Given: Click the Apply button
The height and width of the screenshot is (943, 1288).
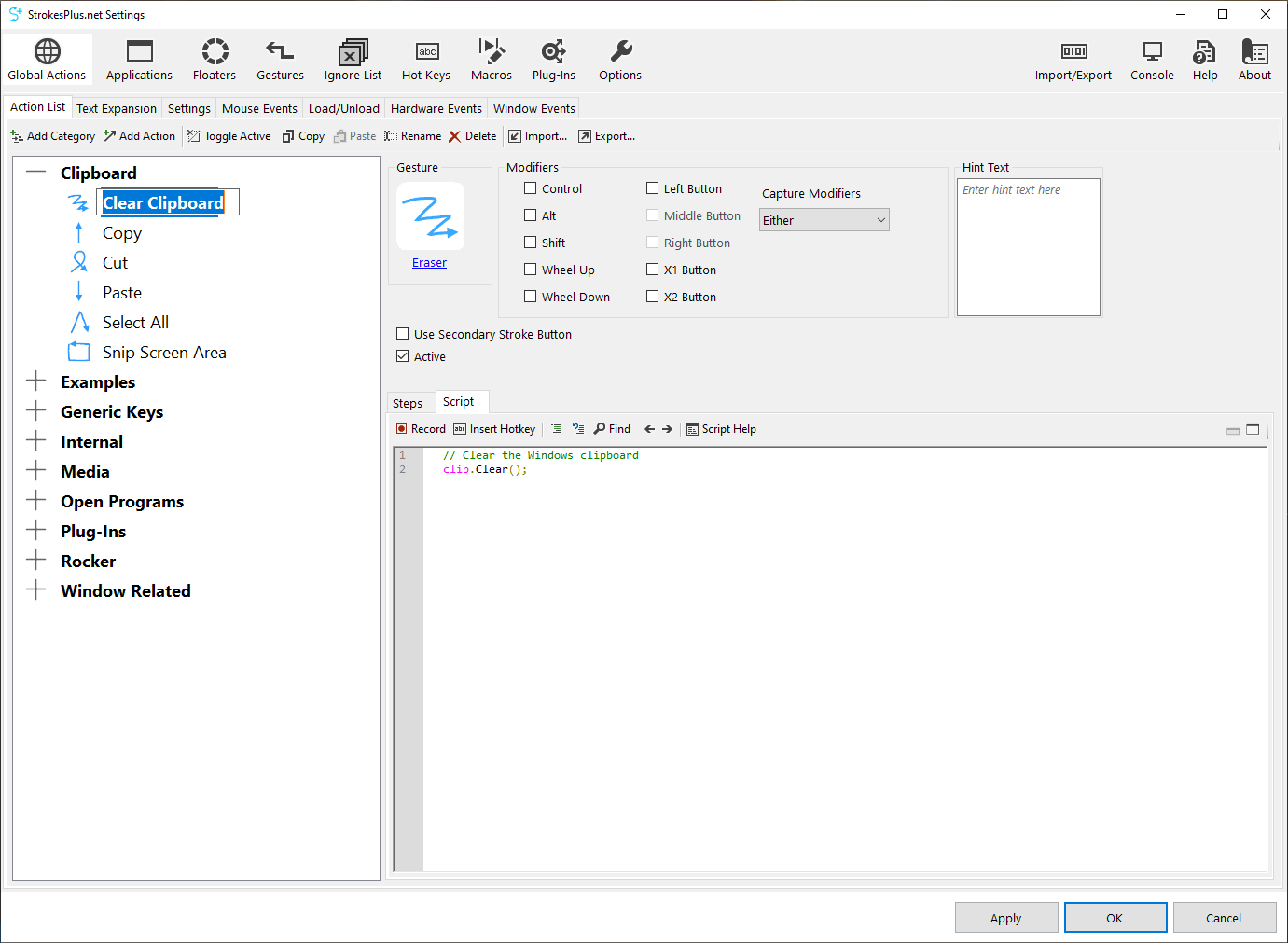Looking at the screenshot, I should click(x=1006, y=918).
